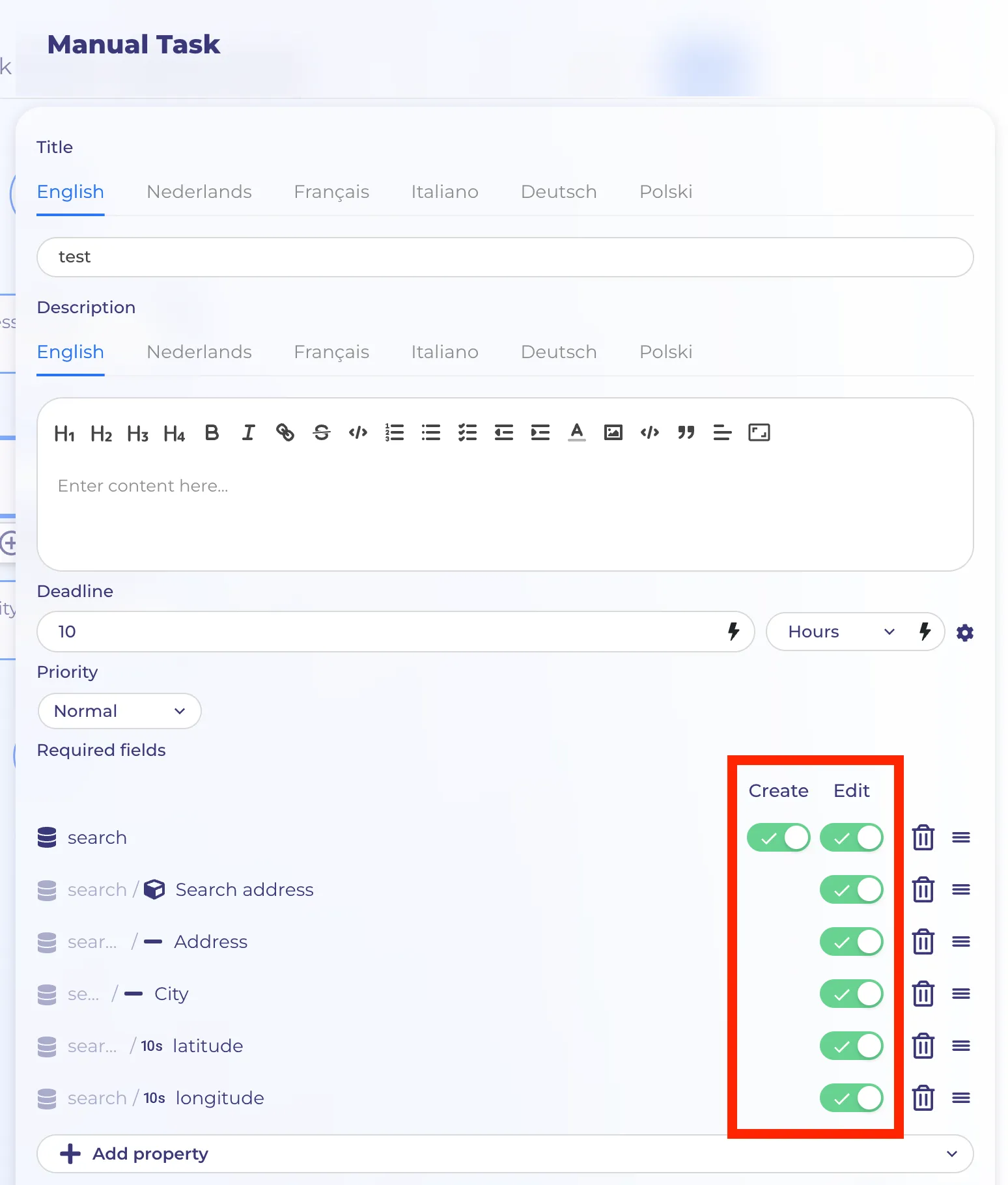This screenshot has height=1185, width=1008.
Task: Open the editor in fullscreen mode
Action: (759, 432)
